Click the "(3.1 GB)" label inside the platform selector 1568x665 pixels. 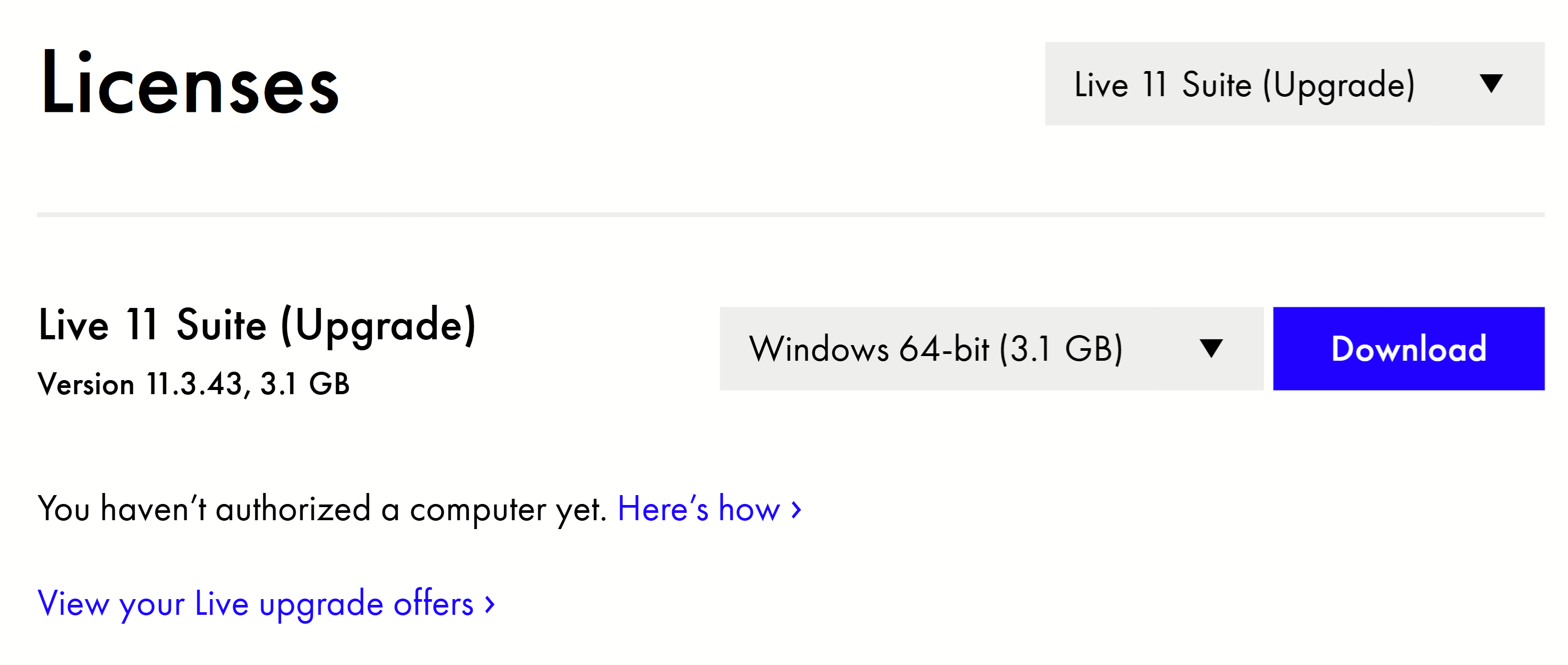pos(1061,349)
